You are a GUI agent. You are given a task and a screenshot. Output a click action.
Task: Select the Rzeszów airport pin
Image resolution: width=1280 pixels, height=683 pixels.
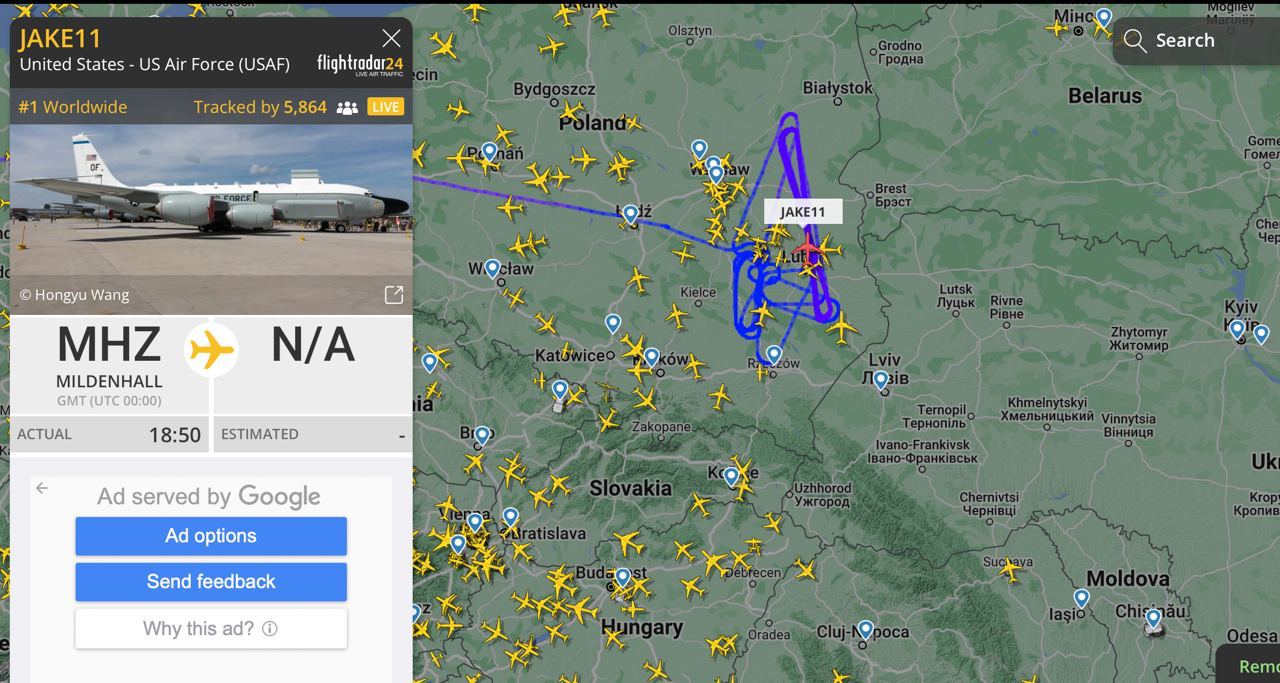tap(773, 354)
